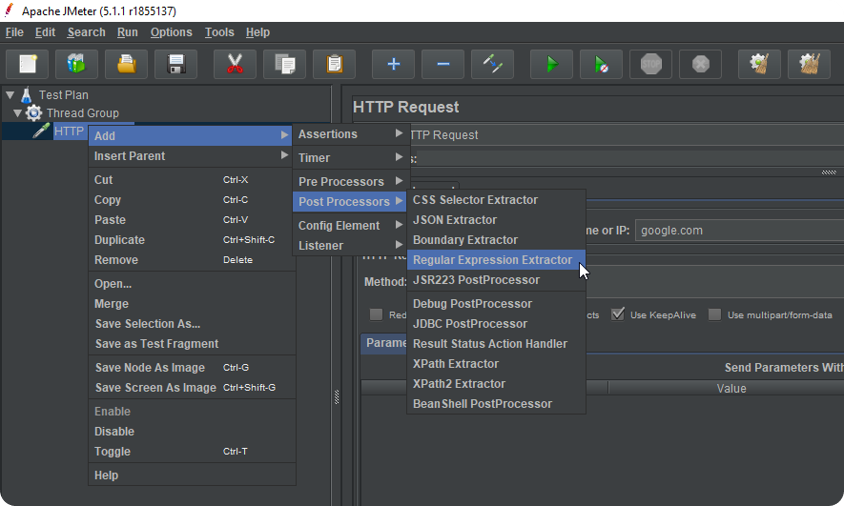Open the Templates toolbar icon
Viewport: 844px width, 506px height.
(76, 64)
